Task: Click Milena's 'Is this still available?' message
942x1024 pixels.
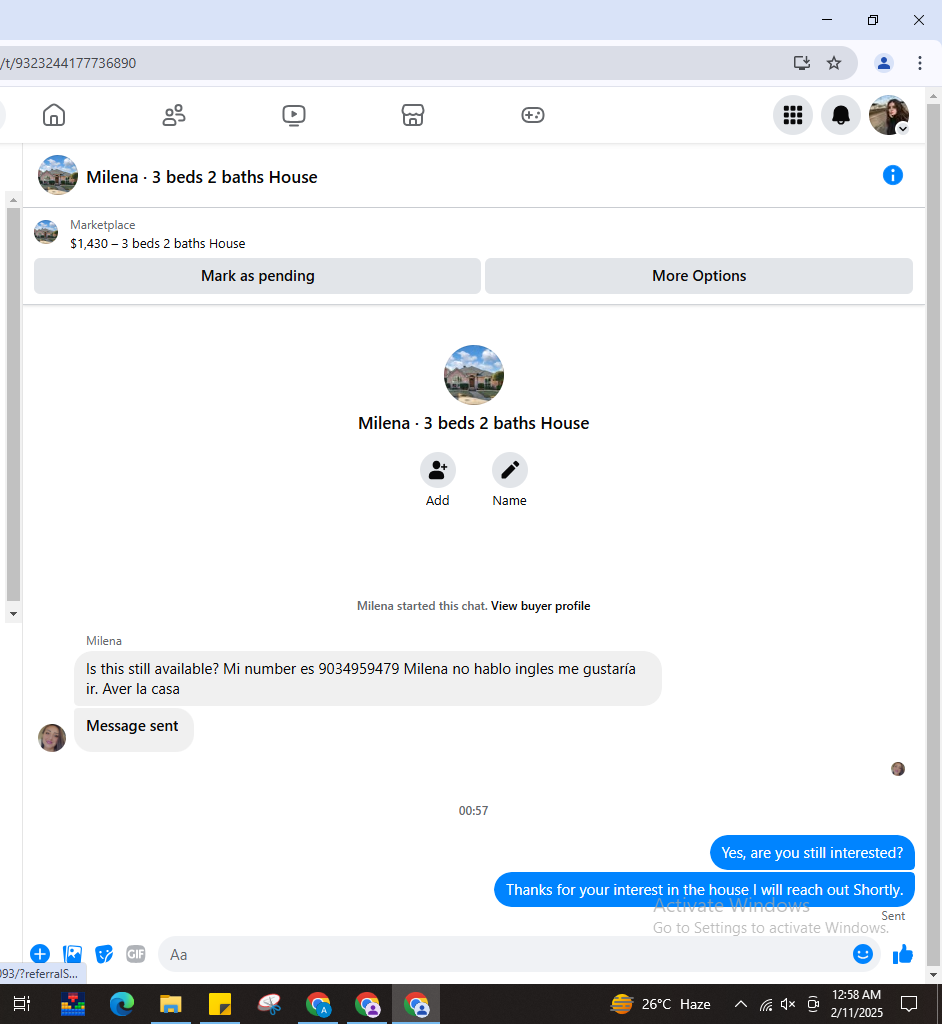Action: [368, 679]
